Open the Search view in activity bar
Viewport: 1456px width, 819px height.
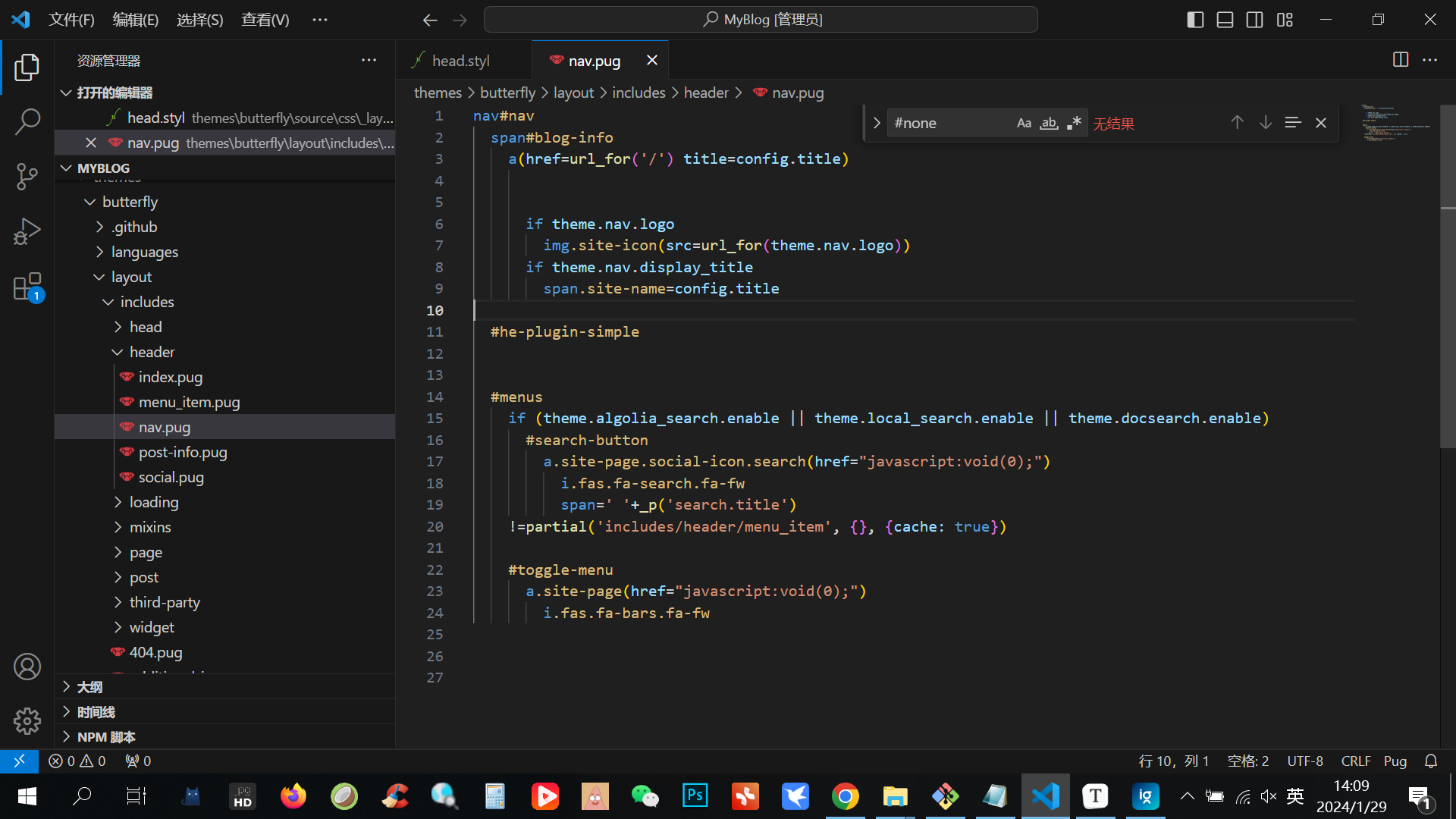point(27,121)
